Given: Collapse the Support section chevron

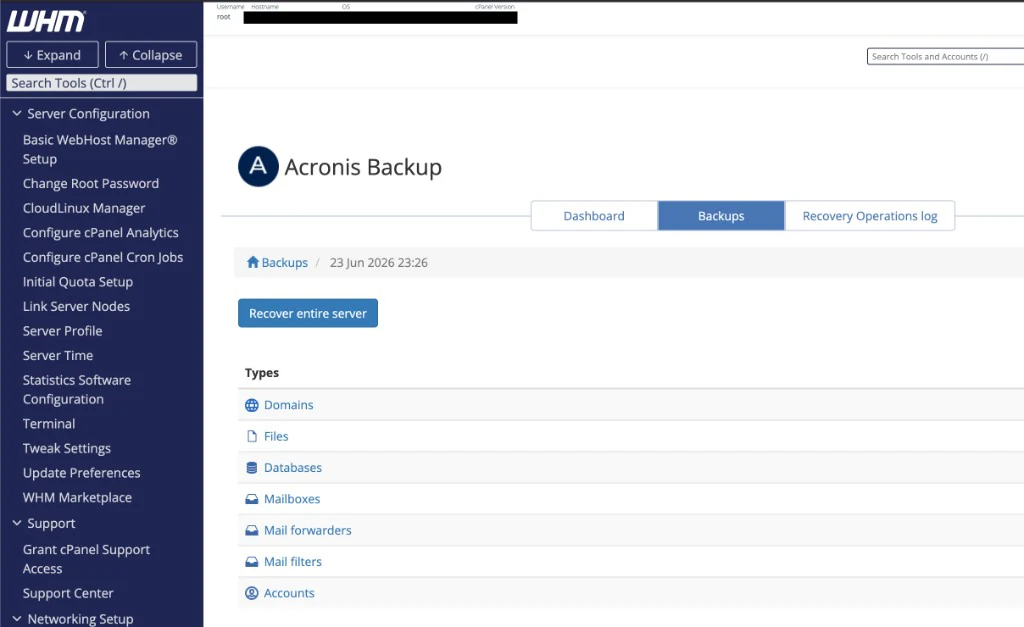Looking at the screenshot, I should click(x=17, y=523).
